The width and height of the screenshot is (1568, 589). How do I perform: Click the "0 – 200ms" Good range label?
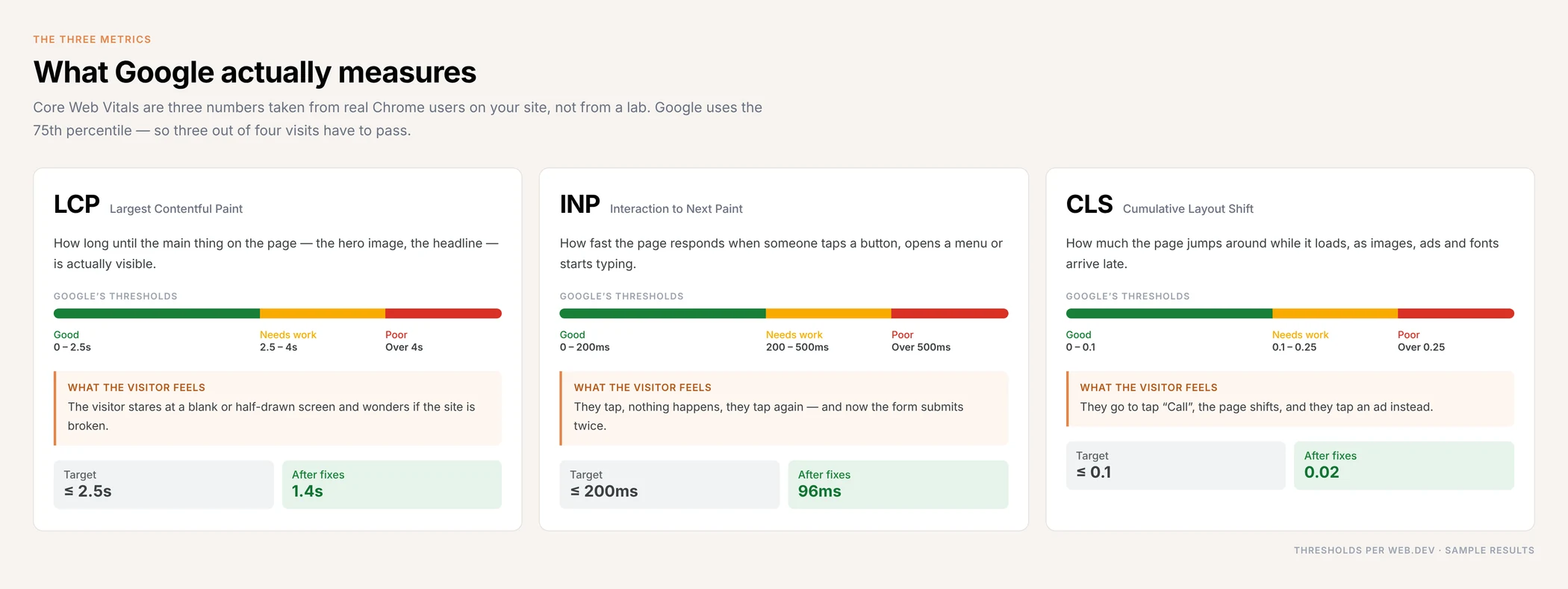585,347
